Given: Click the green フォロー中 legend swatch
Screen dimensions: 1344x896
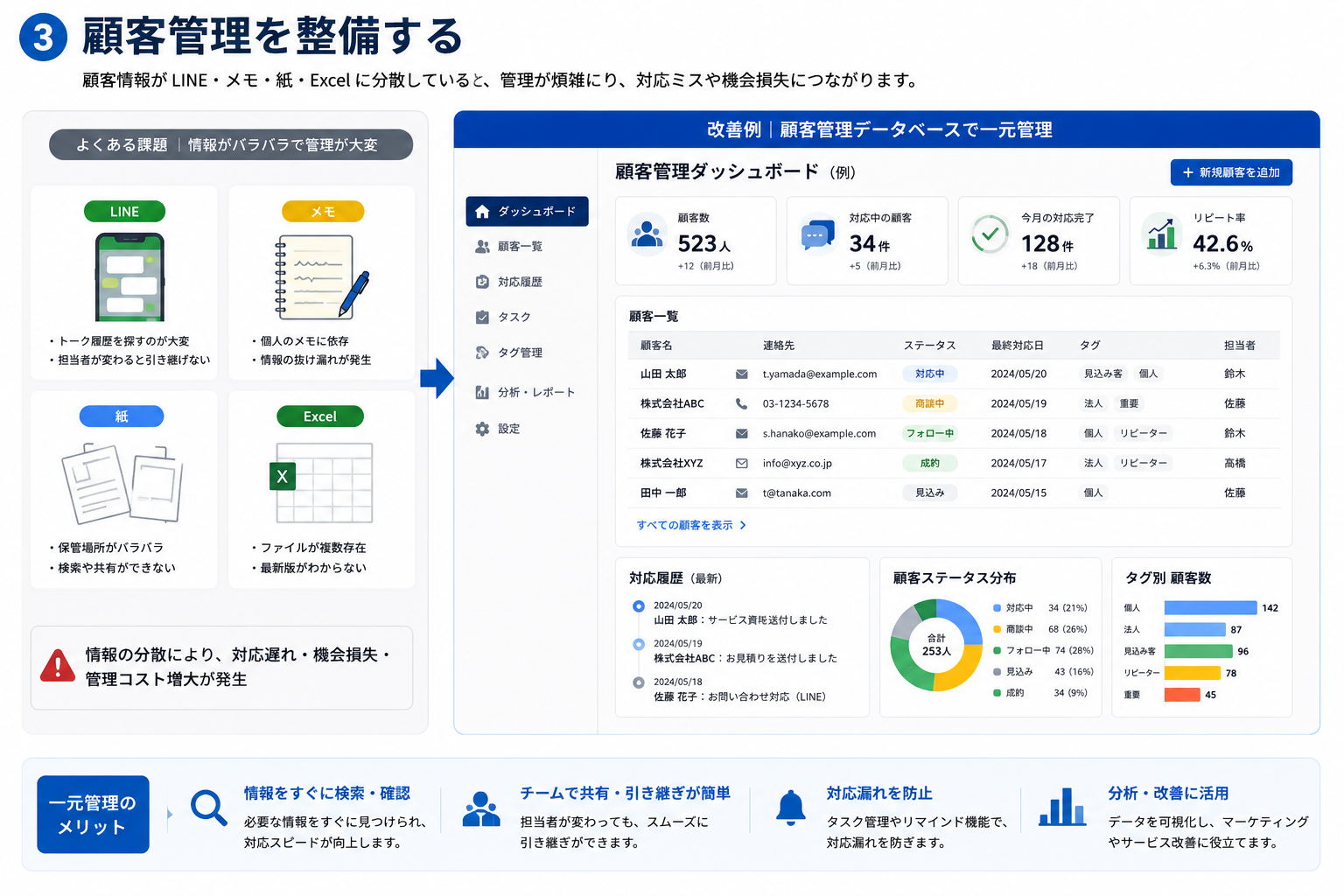Looking at the screenshot, I should [997, 650].
